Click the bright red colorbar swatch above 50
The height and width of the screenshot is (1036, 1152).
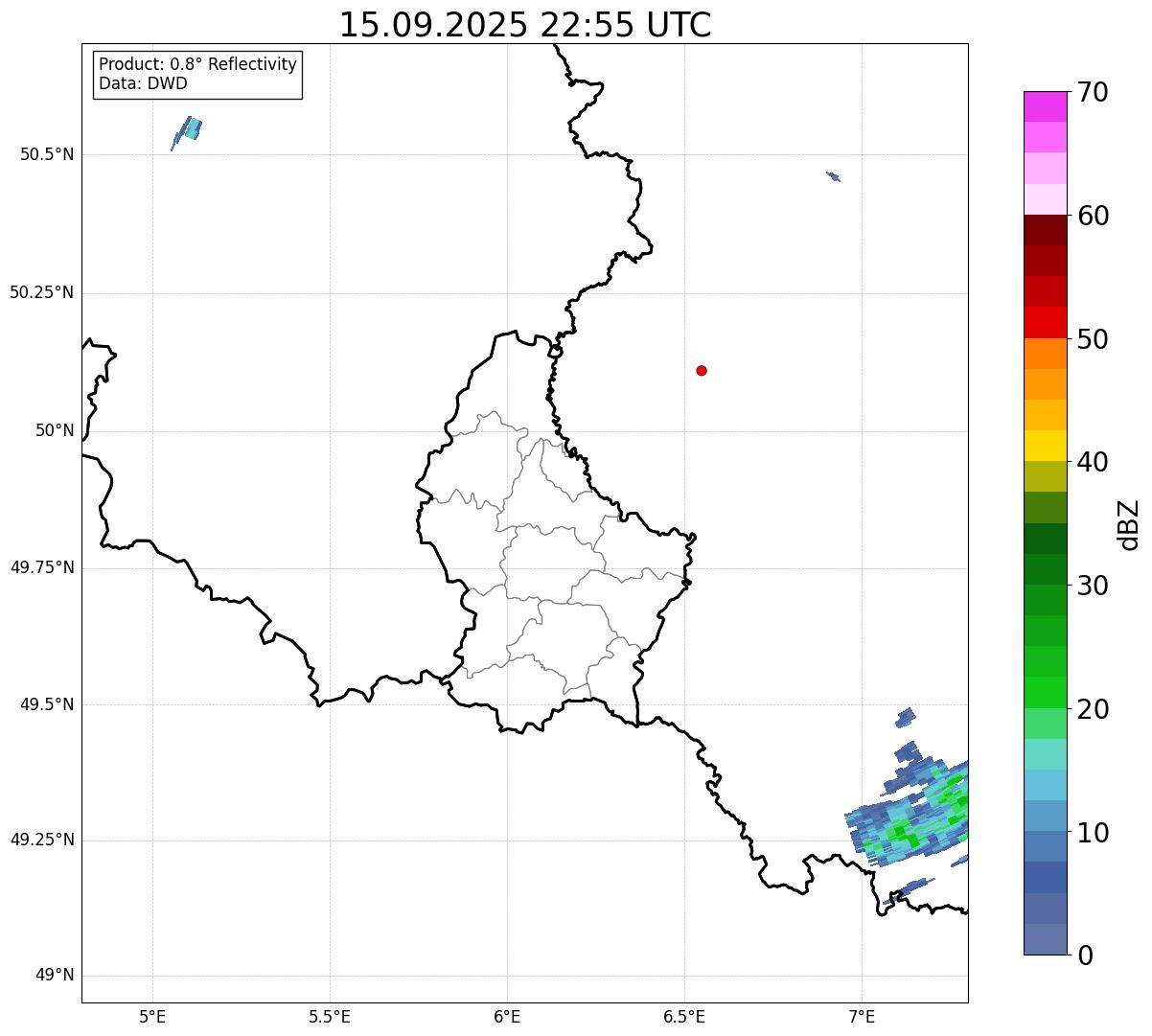[x=1045, y=322]
